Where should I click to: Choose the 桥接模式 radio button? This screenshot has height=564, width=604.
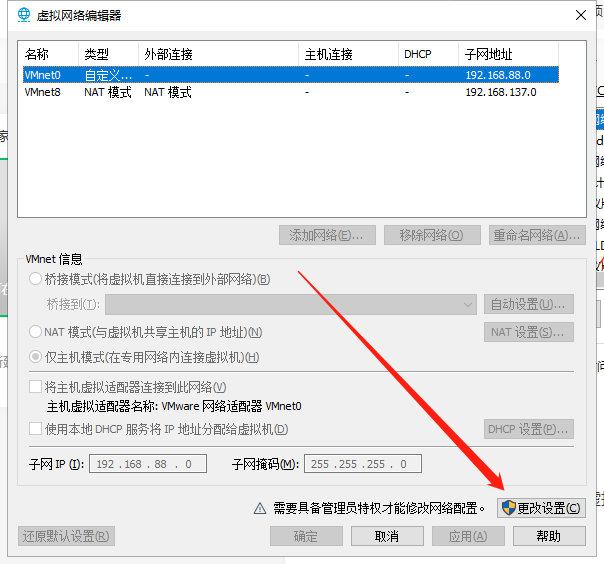37,279
